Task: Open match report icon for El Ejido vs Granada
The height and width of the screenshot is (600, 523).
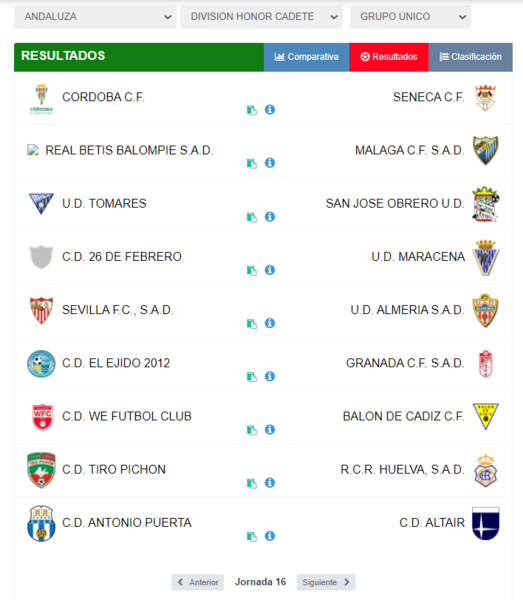Action: [252, 377]
